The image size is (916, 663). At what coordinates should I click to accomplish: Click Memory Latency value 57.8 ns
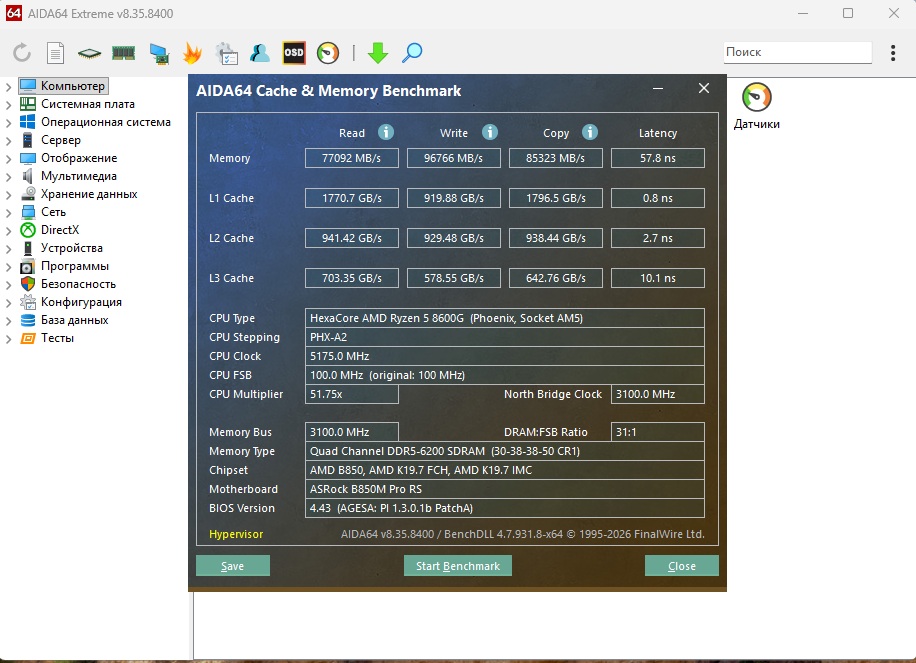658,158
